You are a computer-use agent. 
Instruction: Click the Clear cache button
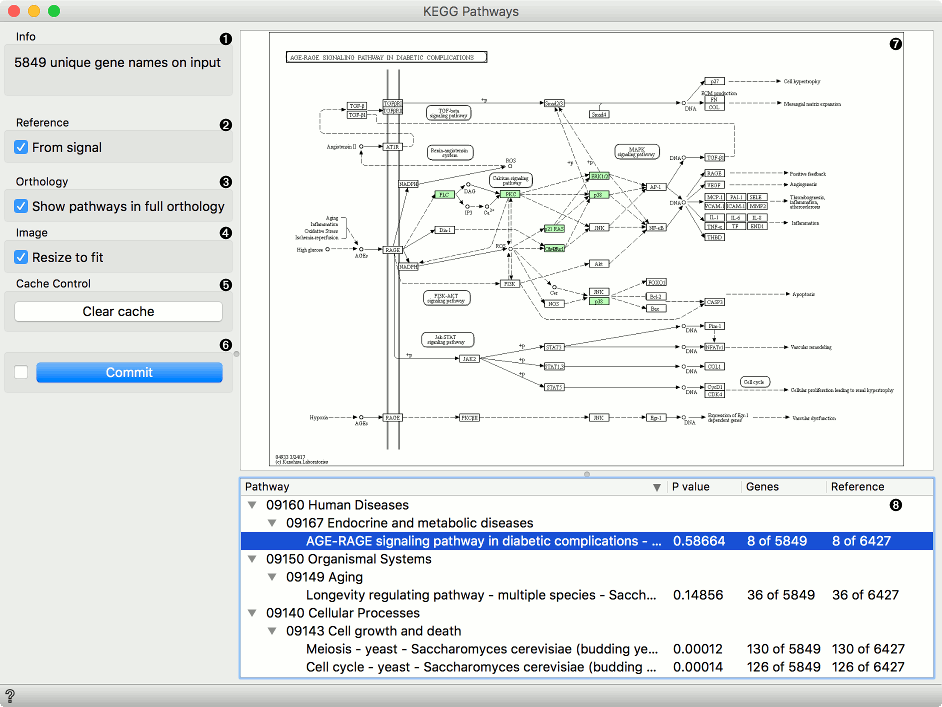tap(118, 311)
